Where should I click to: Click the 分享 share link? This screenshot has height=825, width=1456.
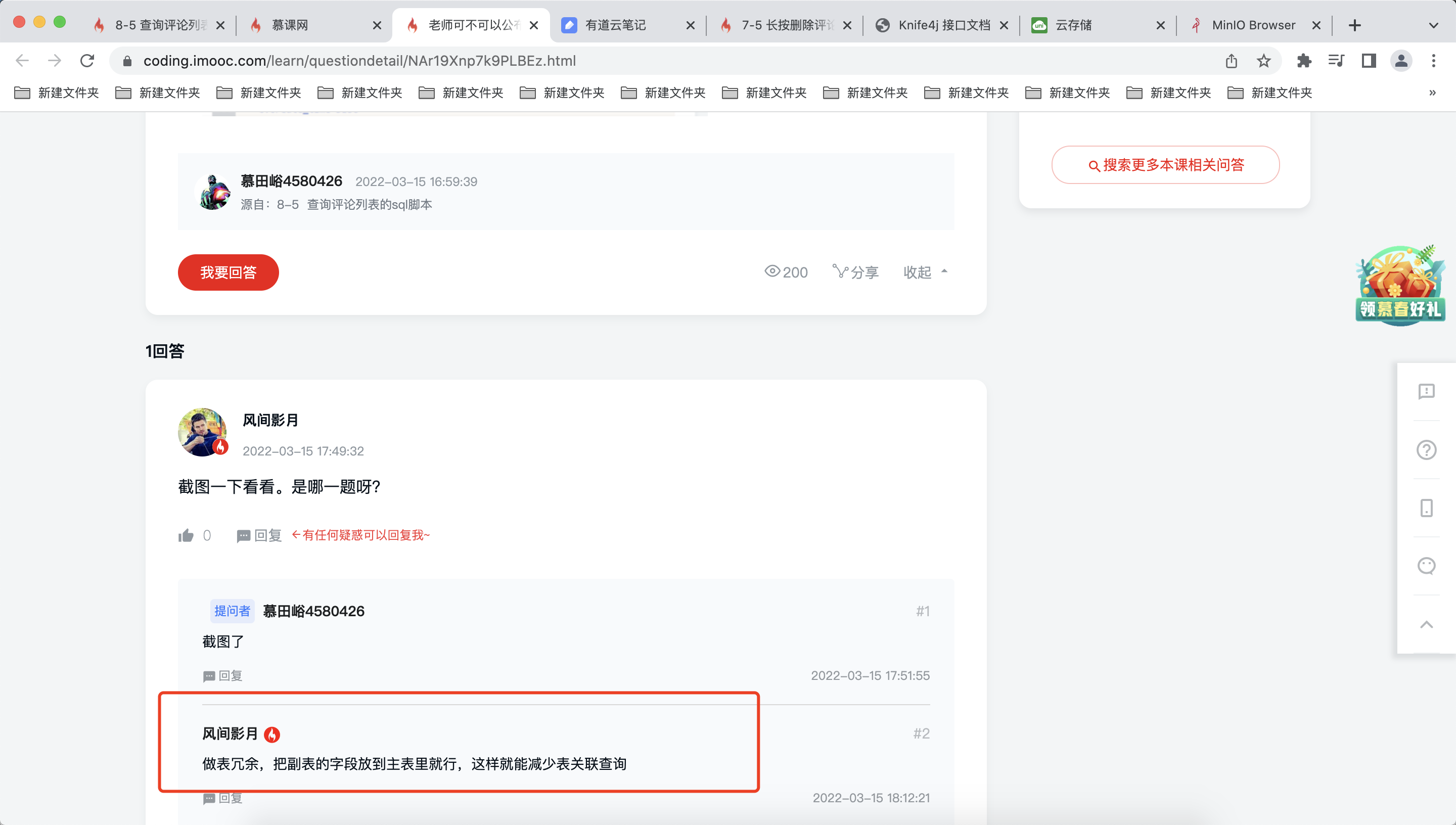855,272
